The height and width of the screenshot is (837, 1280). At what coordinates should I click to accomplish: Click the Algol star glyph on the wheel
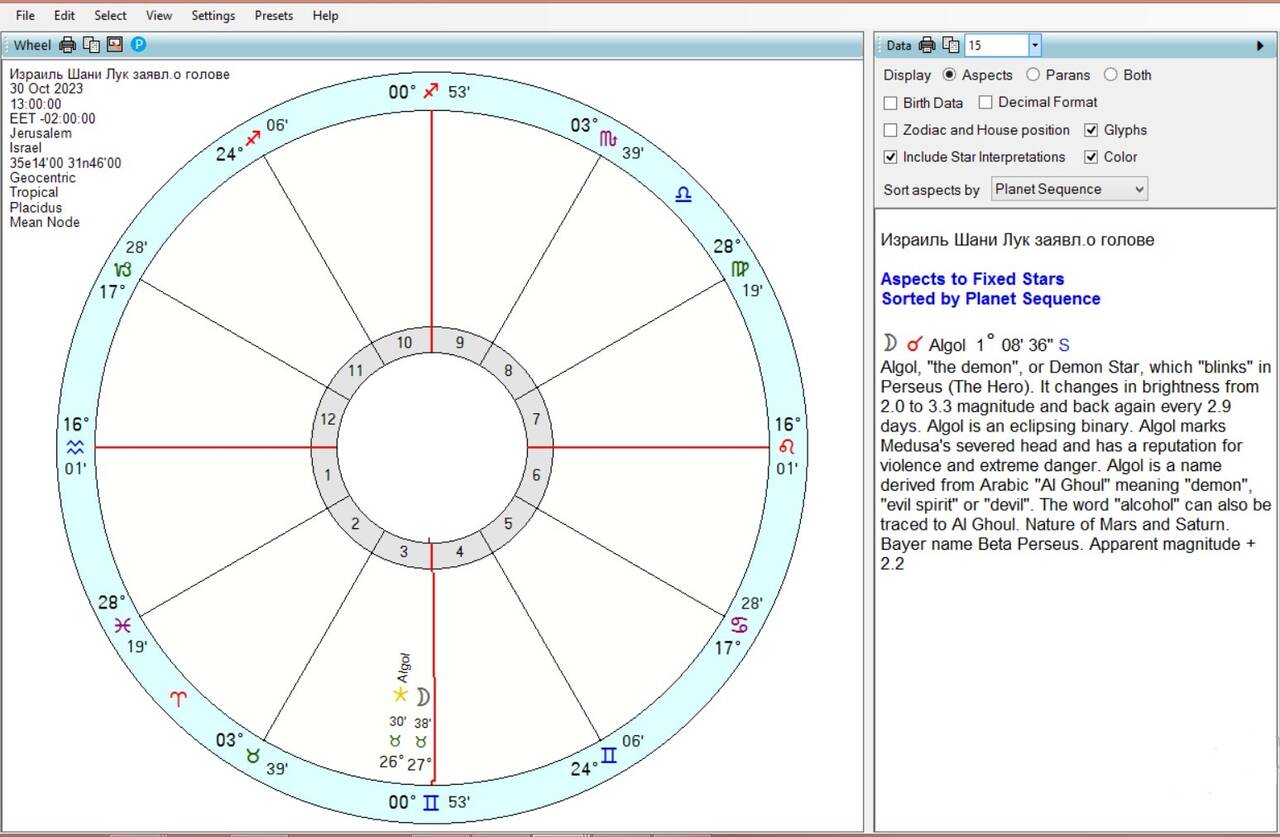400,695
